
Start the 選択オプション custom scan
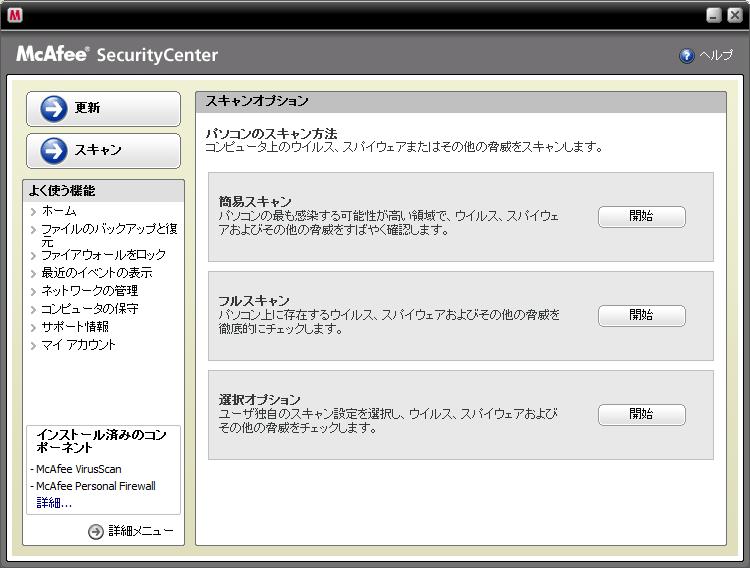[641, 415]
